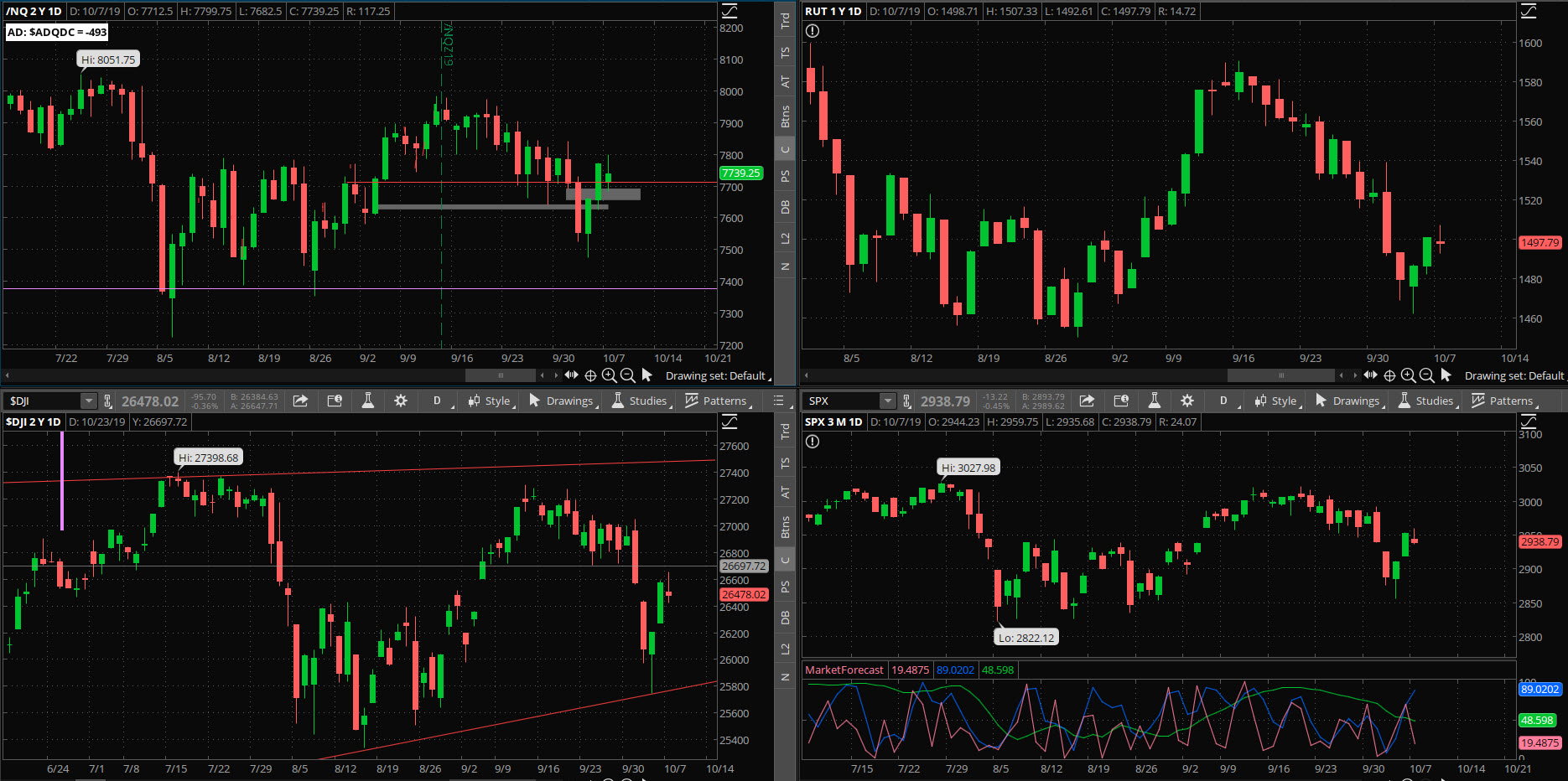The image size is (1568, 781).
Task: Click the Hi: 8051.75 bubble on the /NQ chart
Action: [108, 59]
